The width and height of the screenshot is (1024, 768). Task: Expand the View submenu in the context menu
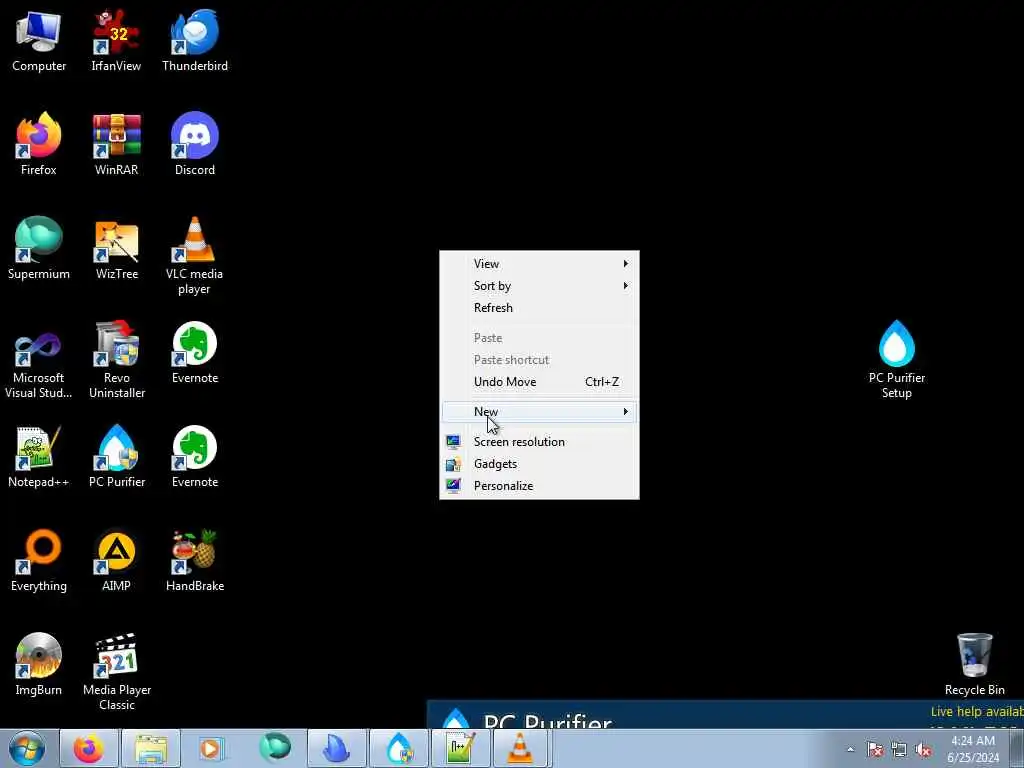[539, 264]
